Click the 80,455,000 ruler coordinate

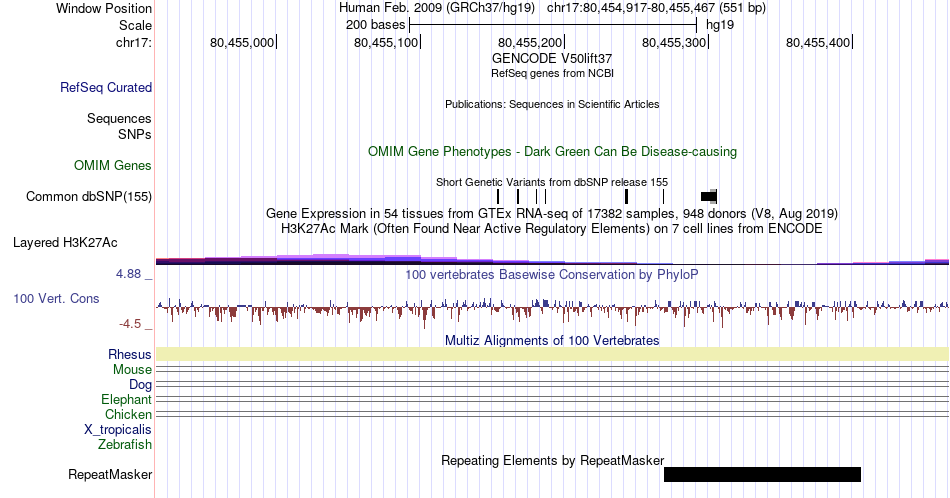click(x=242, y=42)
